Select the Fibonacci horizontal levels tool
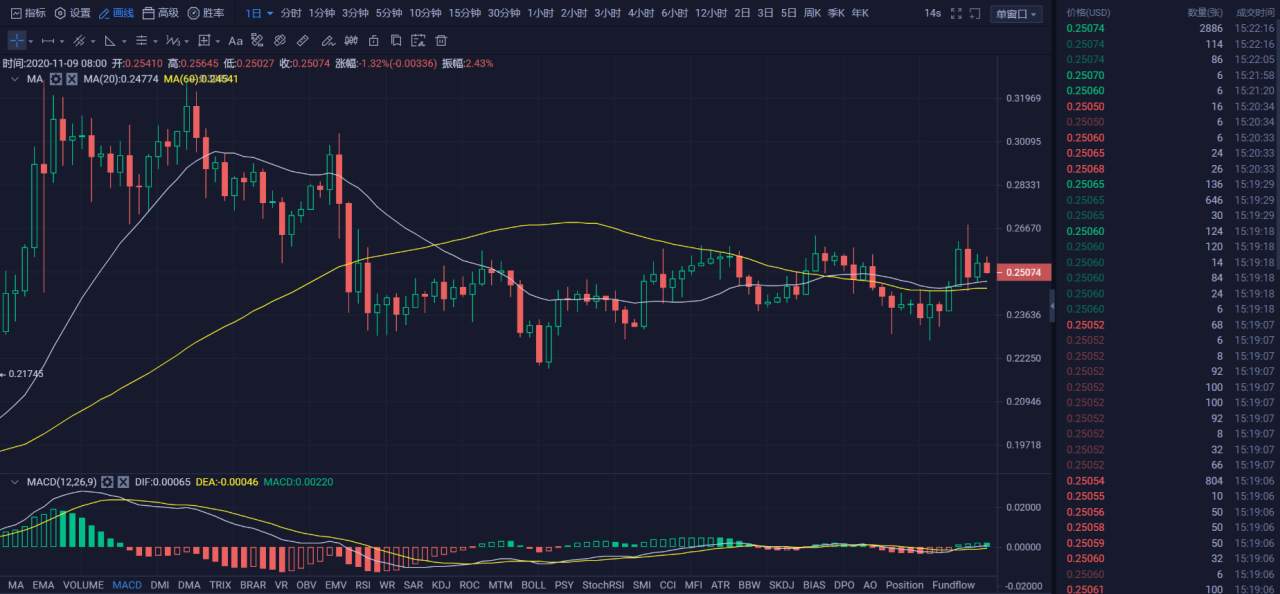Screen dimensions: 1280x594 pos(141,41)
